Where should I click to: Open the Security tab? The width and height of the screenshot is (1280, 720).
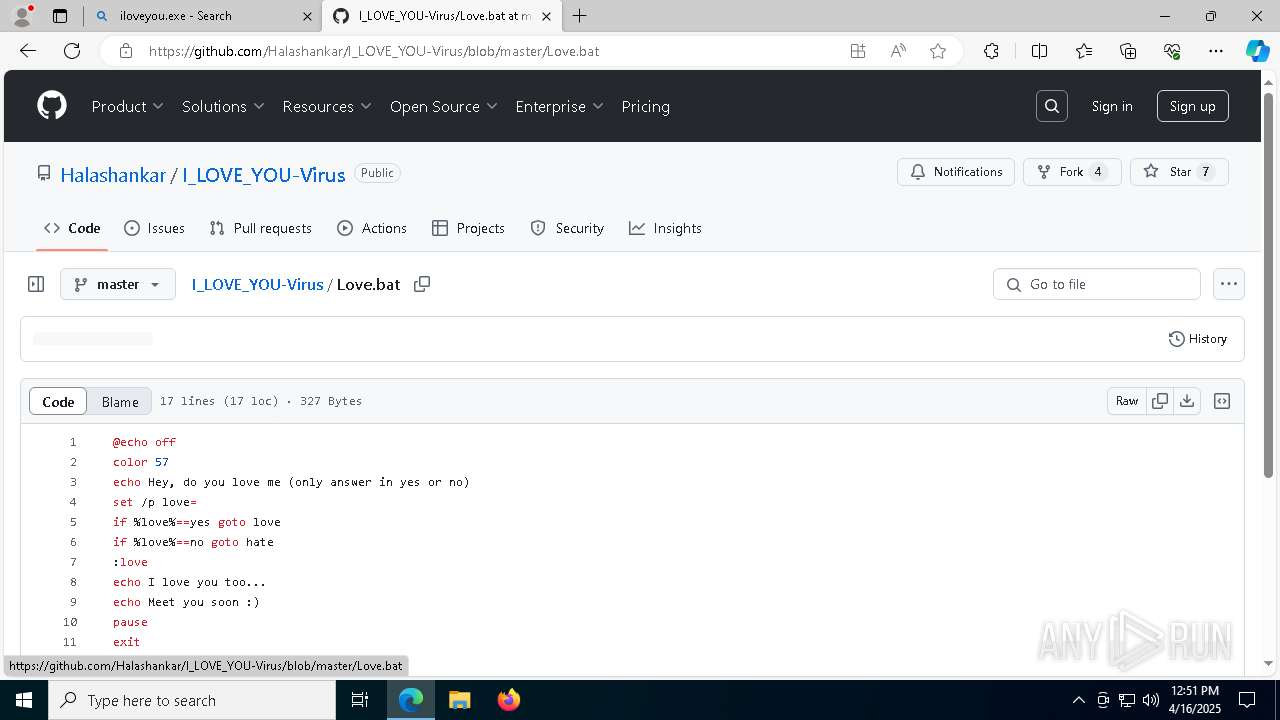tap(567, 228)
